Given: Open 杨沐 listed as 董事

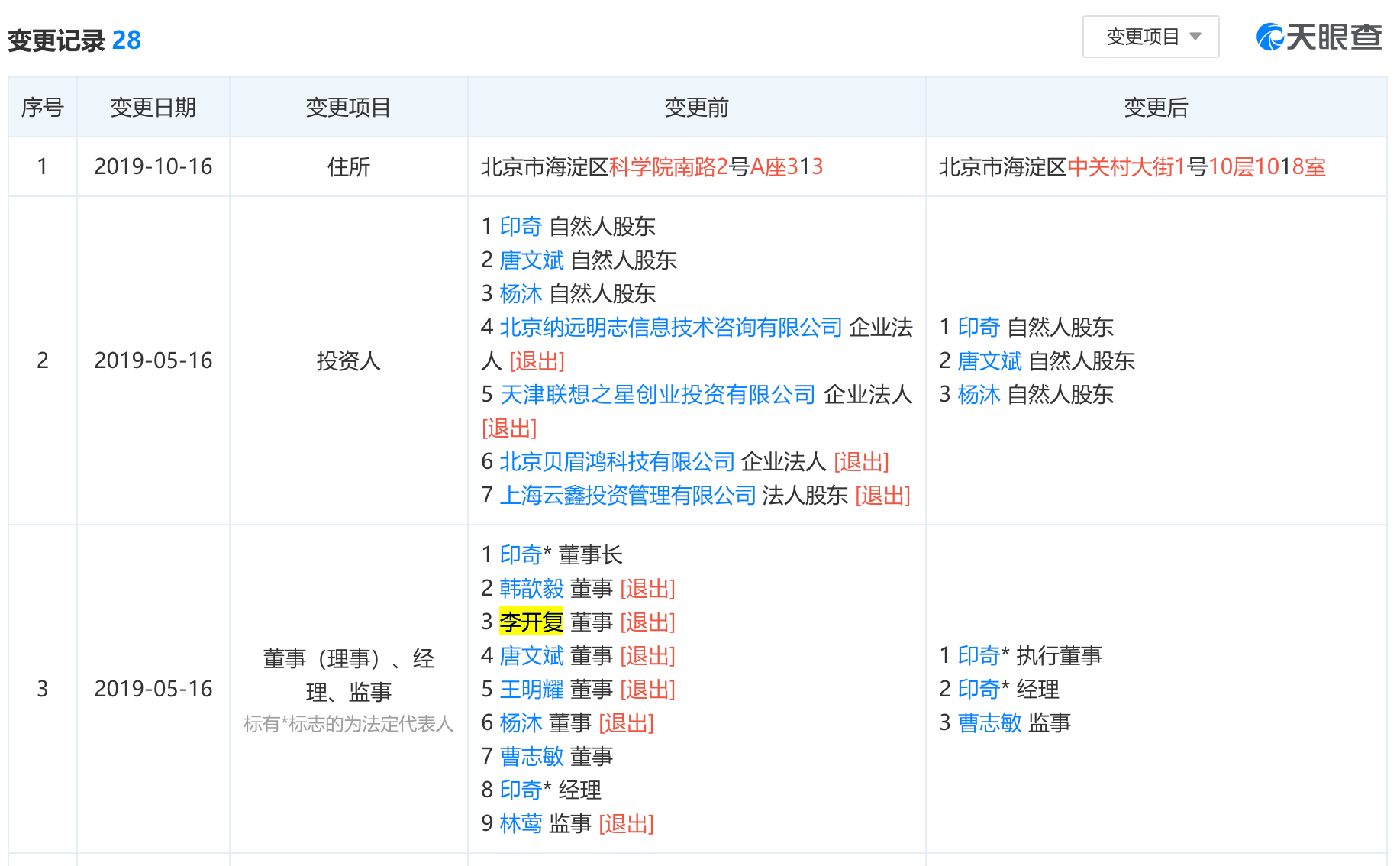Looking at the screenshot, I should pyautogui.click(x=521, y=722).
